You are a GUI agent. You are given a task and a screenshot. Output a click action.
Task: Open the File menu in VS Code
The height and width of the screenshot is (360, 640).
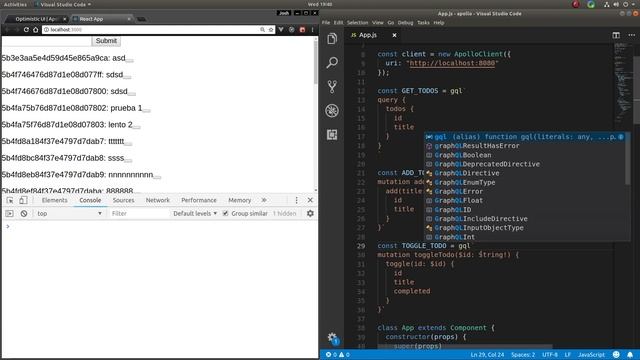click(326, 23)
